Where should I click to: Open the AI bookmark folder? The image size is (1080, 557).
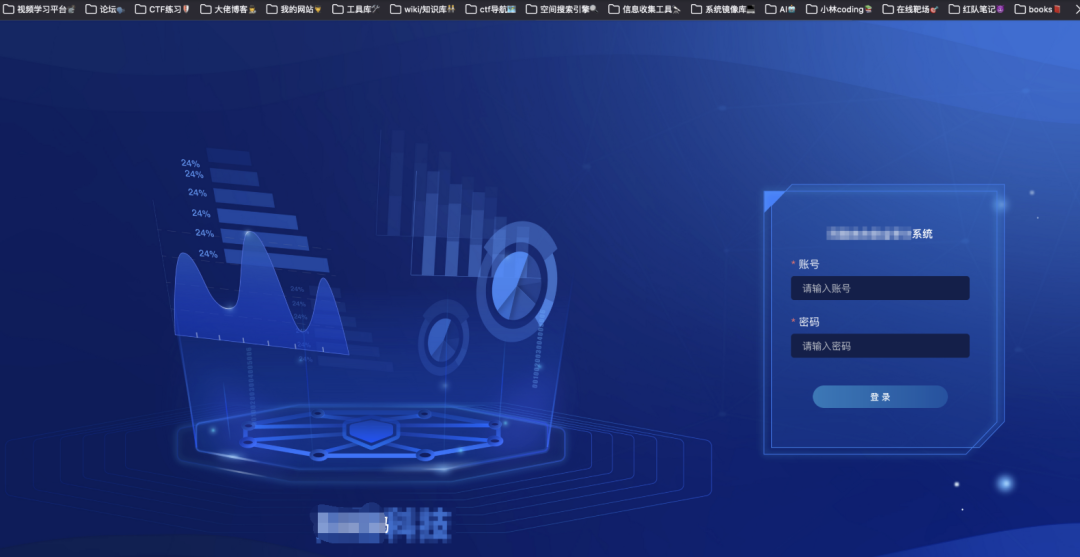pyautogui.click(x=780, y=10)
